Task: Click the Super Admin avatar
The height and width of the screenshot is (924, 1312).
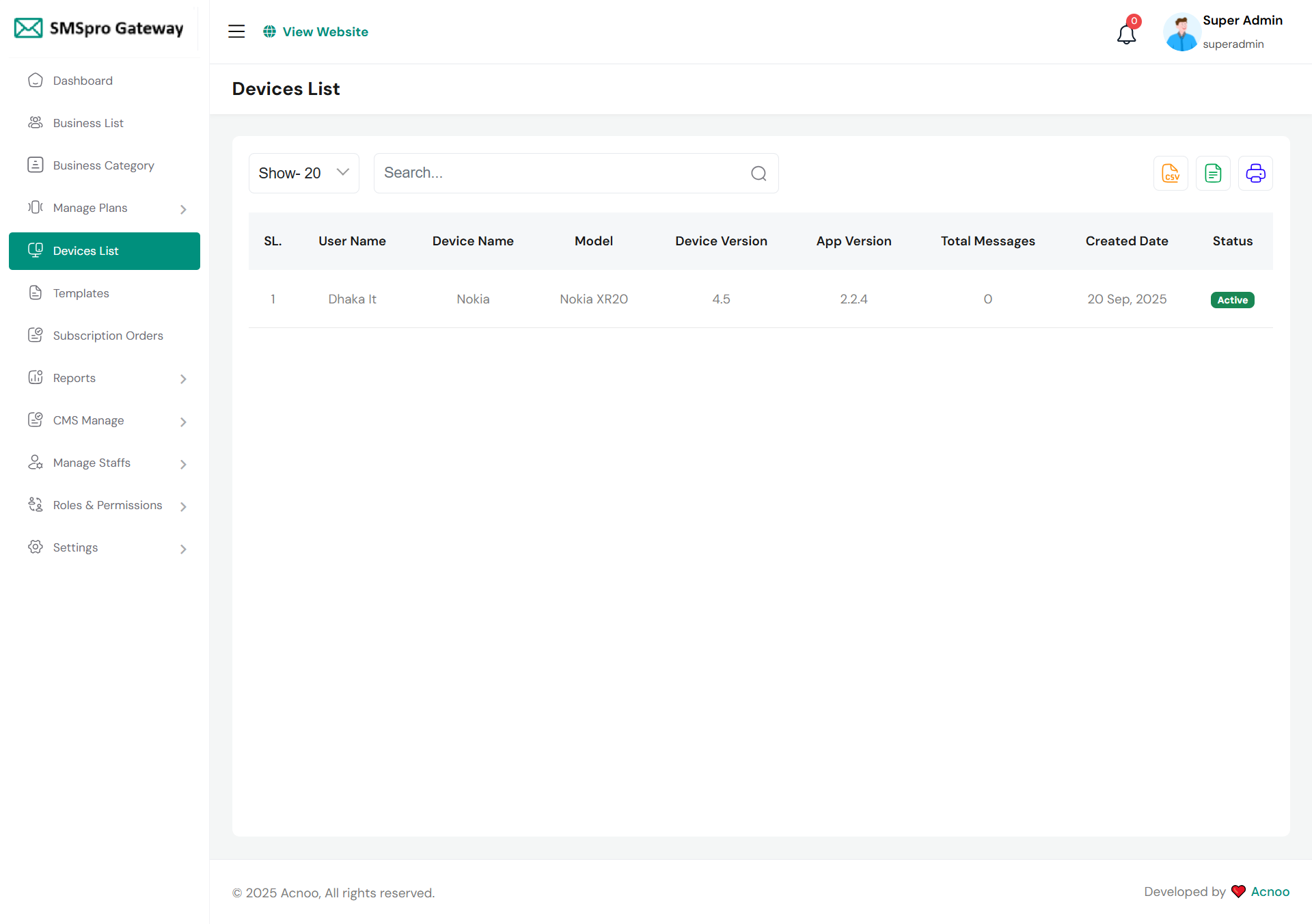Action: point(1181,32)
